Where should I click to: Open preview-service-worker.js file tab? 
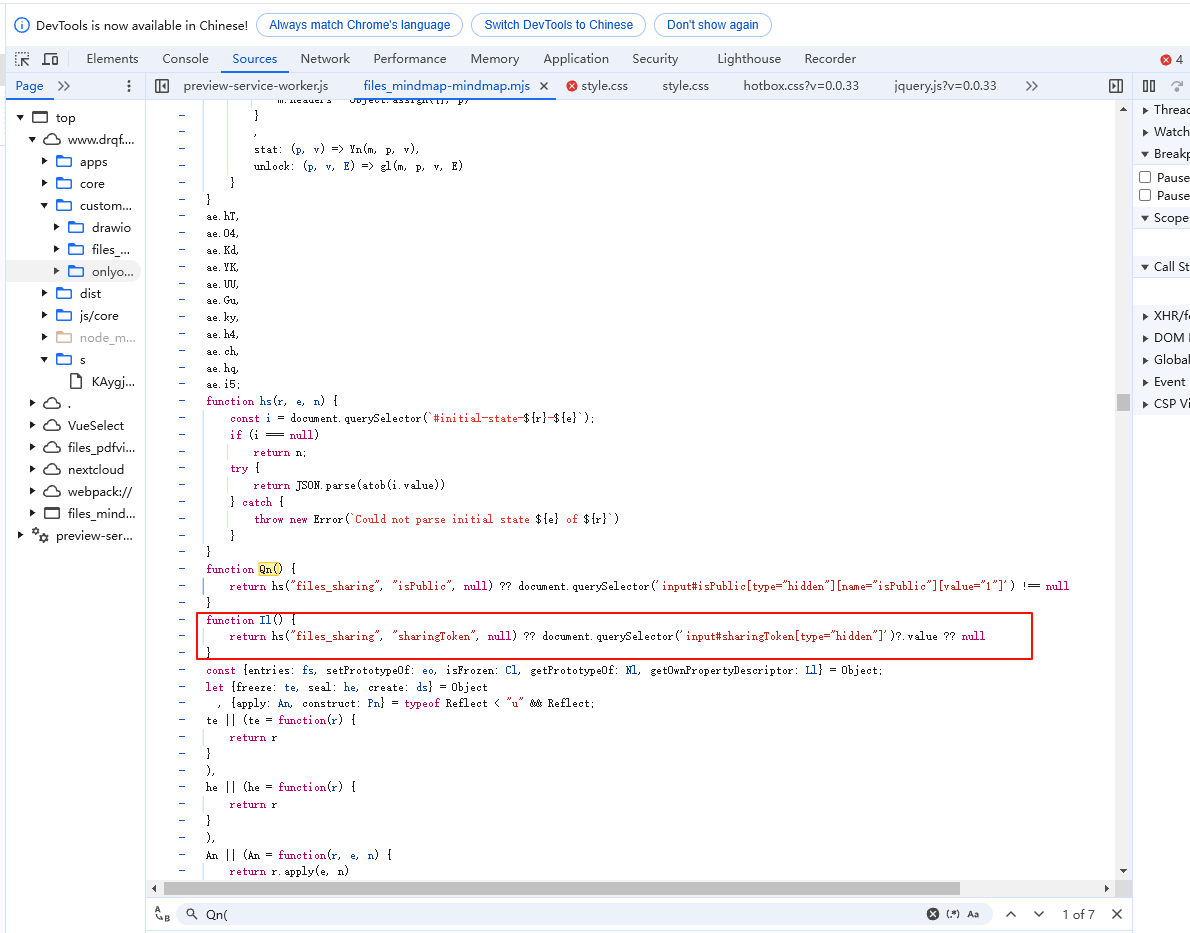point(256,86)
